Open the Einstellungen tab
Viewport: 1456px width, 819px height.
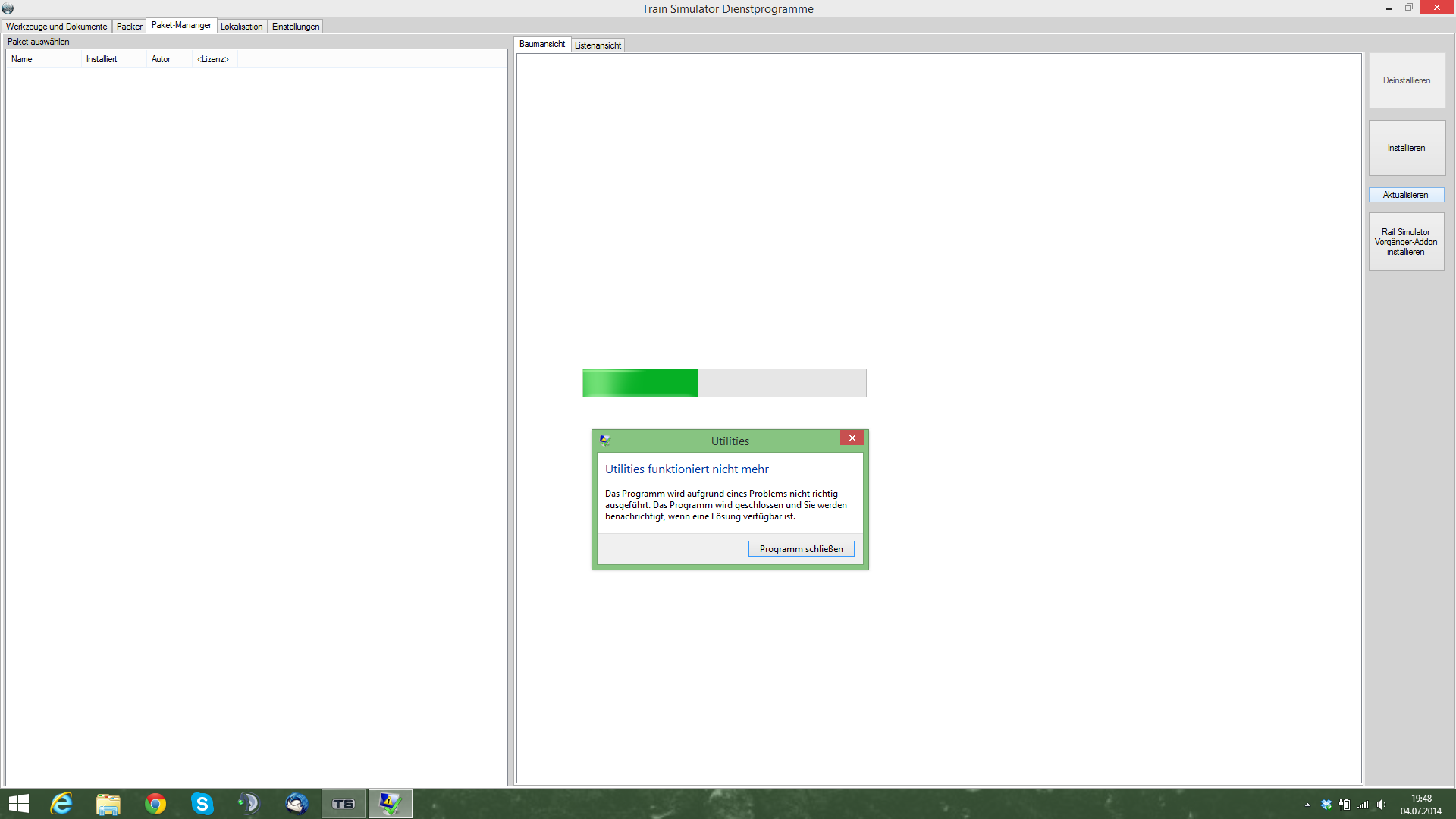(x=296, y=27)
